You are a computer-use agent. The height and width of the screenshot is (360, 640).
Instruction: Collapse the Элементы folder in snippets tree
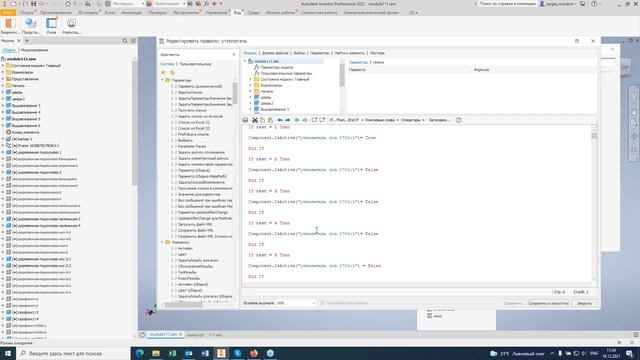pyautogui.click(x=162, y=242)
